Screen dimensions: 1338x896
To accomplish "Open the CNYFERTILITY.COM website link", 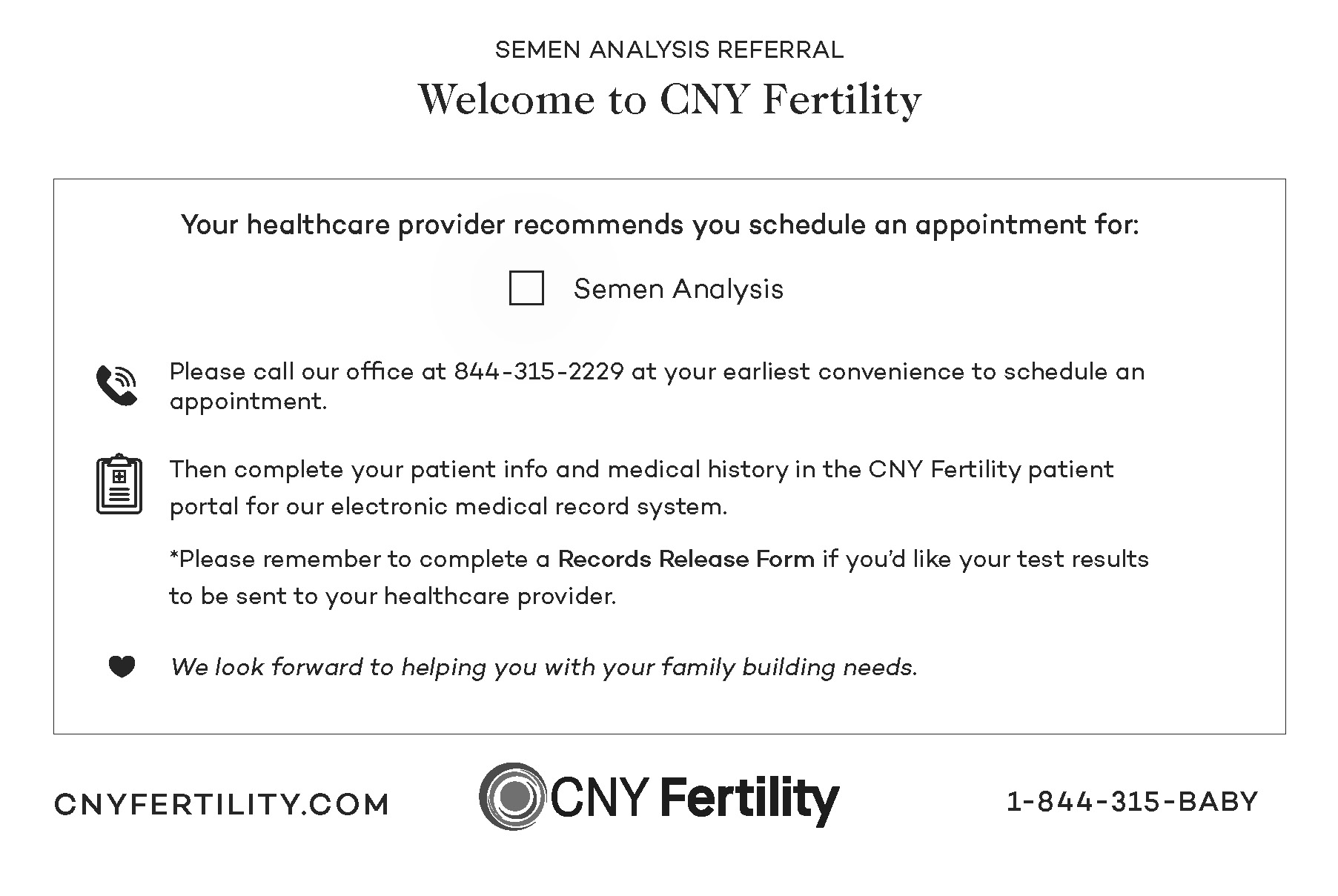I will (x=222, y=804).
